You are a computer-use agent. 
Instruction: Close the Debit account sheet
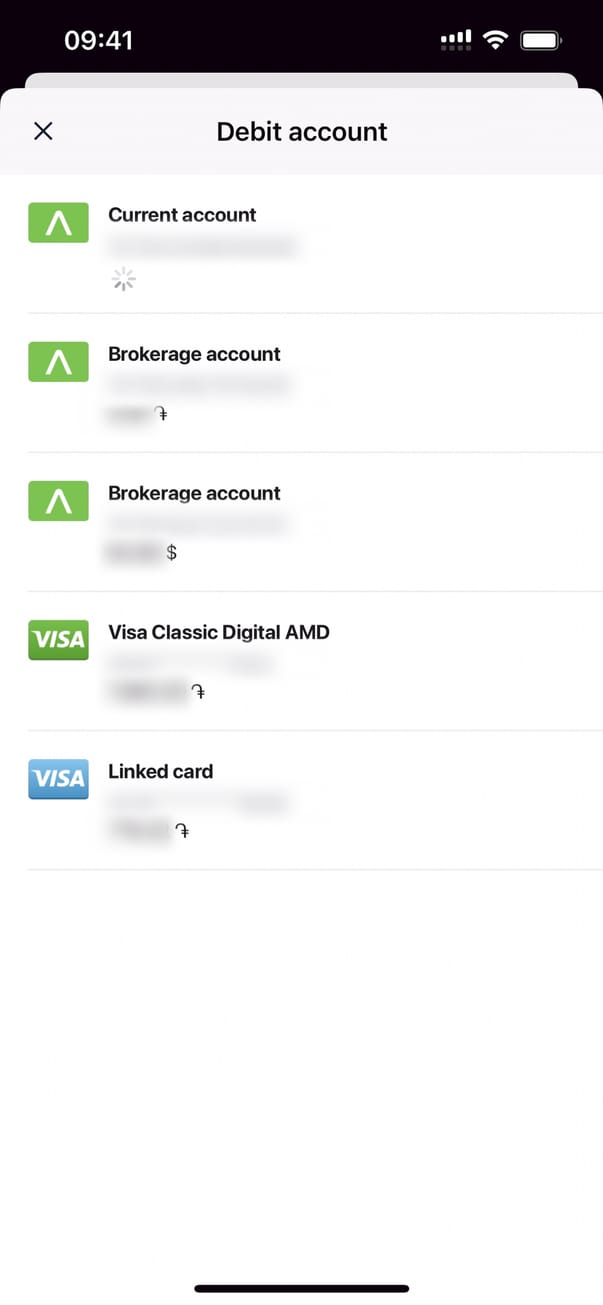pyautogui.click(x=43, y=131)
